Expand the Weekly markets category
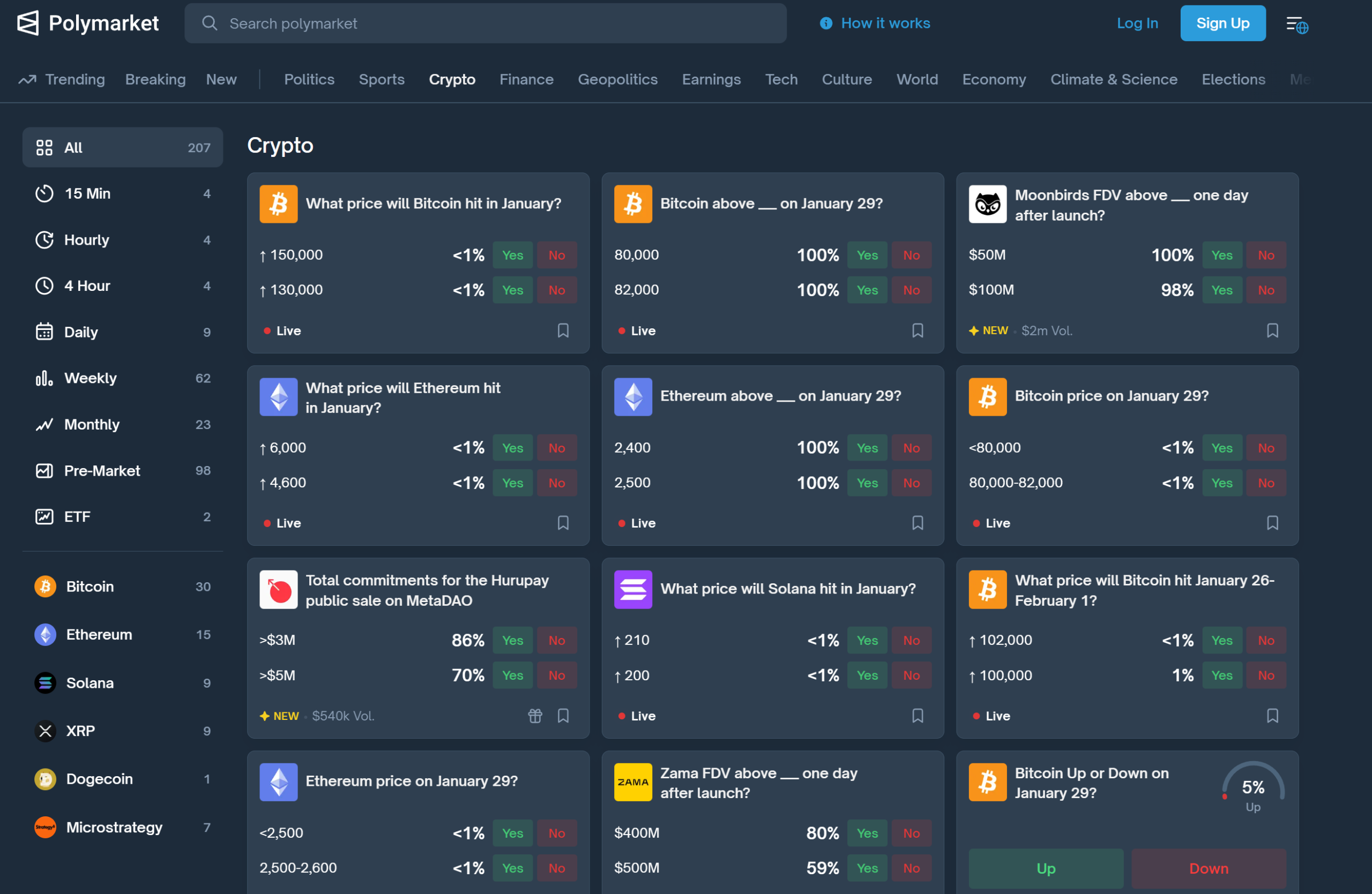The image size is (1372, 894). [x=90, y=378]
